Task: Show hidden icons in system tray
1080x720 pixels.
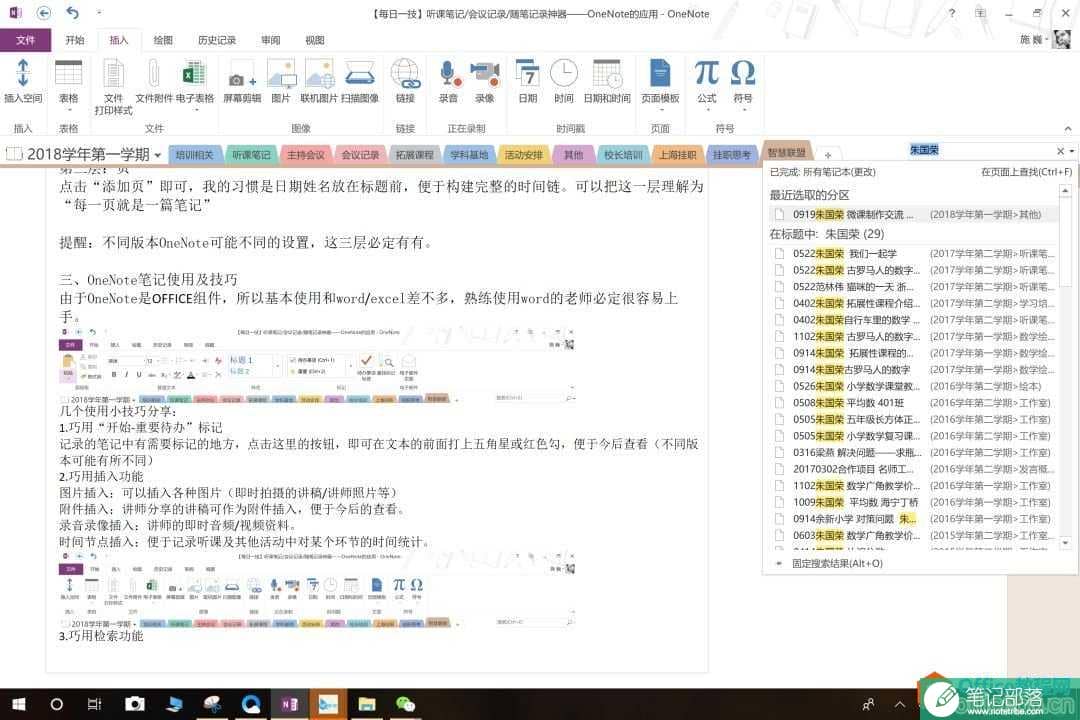Action: coord(900,703)
